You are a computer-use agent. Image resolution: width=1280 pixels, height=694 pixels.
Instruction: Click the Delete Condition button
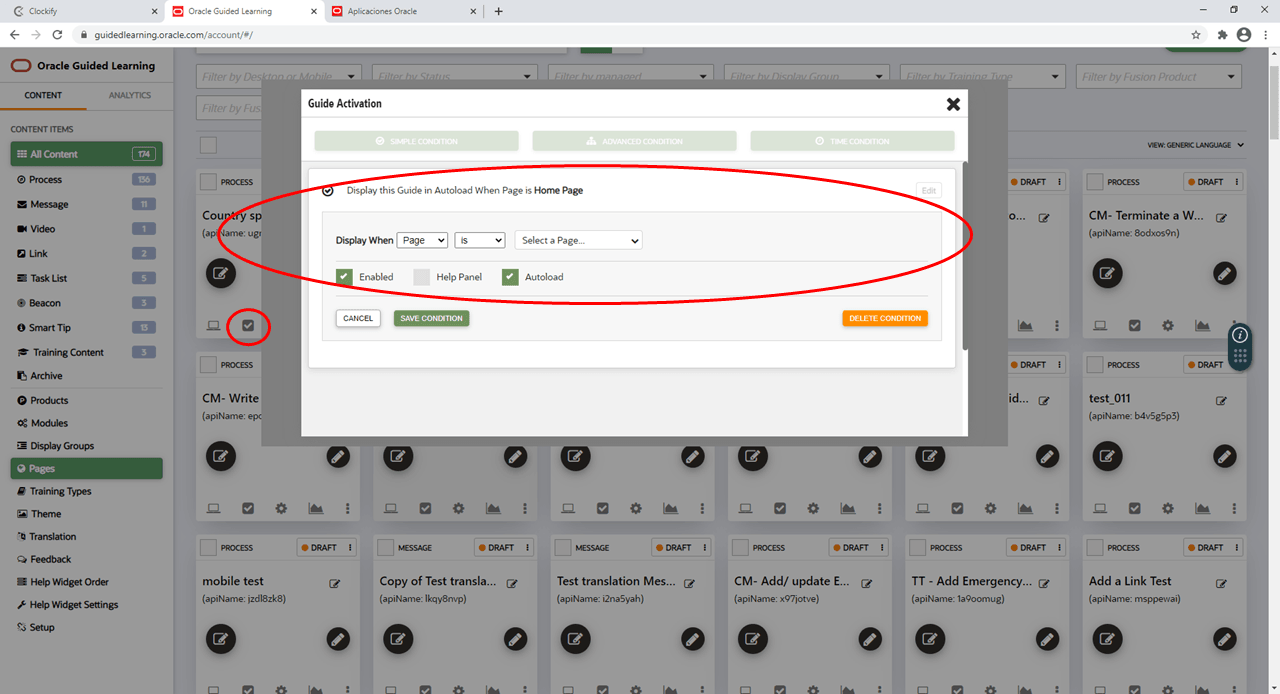pyautogui.click(x=885, y=318)
